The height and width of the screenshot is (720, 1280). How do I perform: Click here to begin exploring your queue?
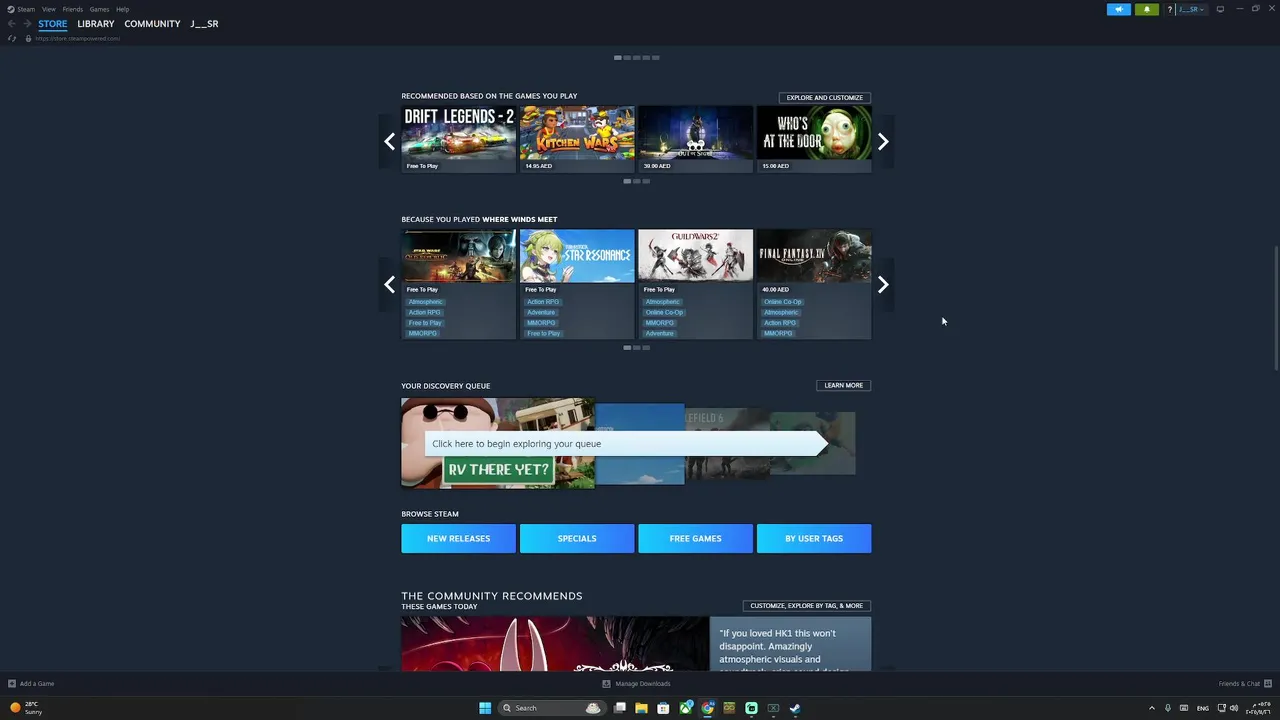[626, 444]
